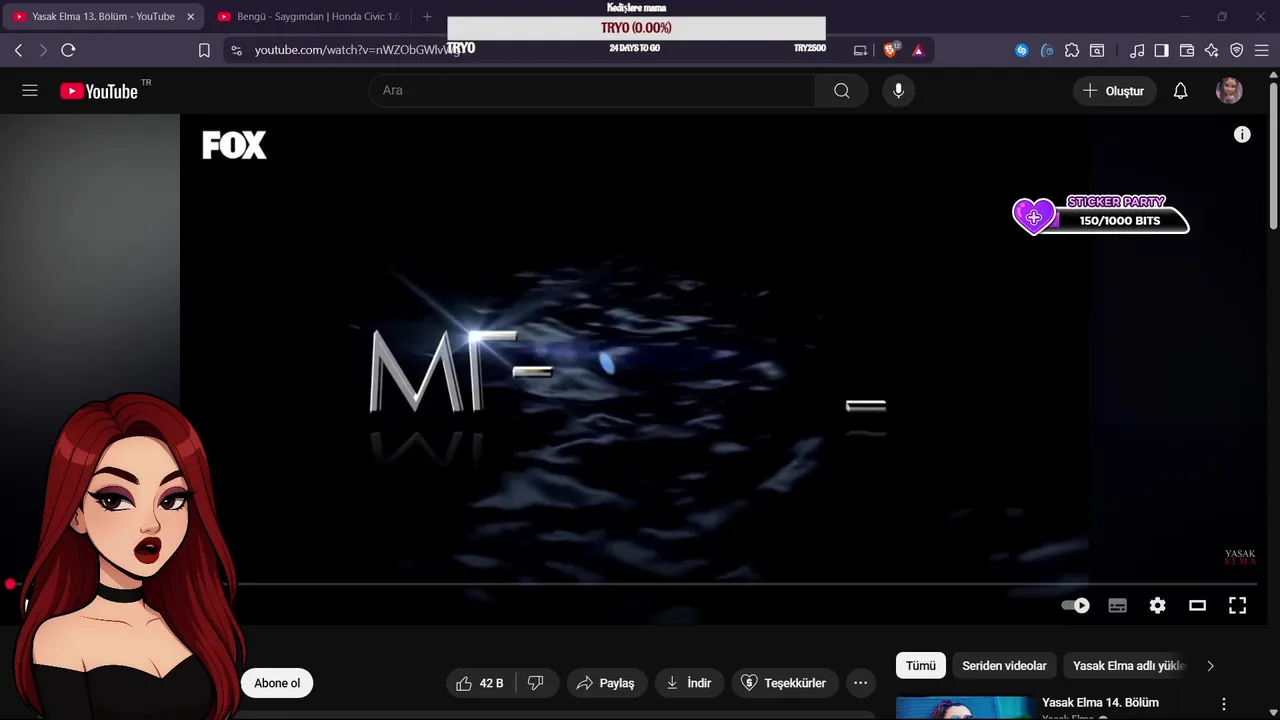Open video player settings gear
Viewport: 1280px width, 720px height.
coord(1157,605)
